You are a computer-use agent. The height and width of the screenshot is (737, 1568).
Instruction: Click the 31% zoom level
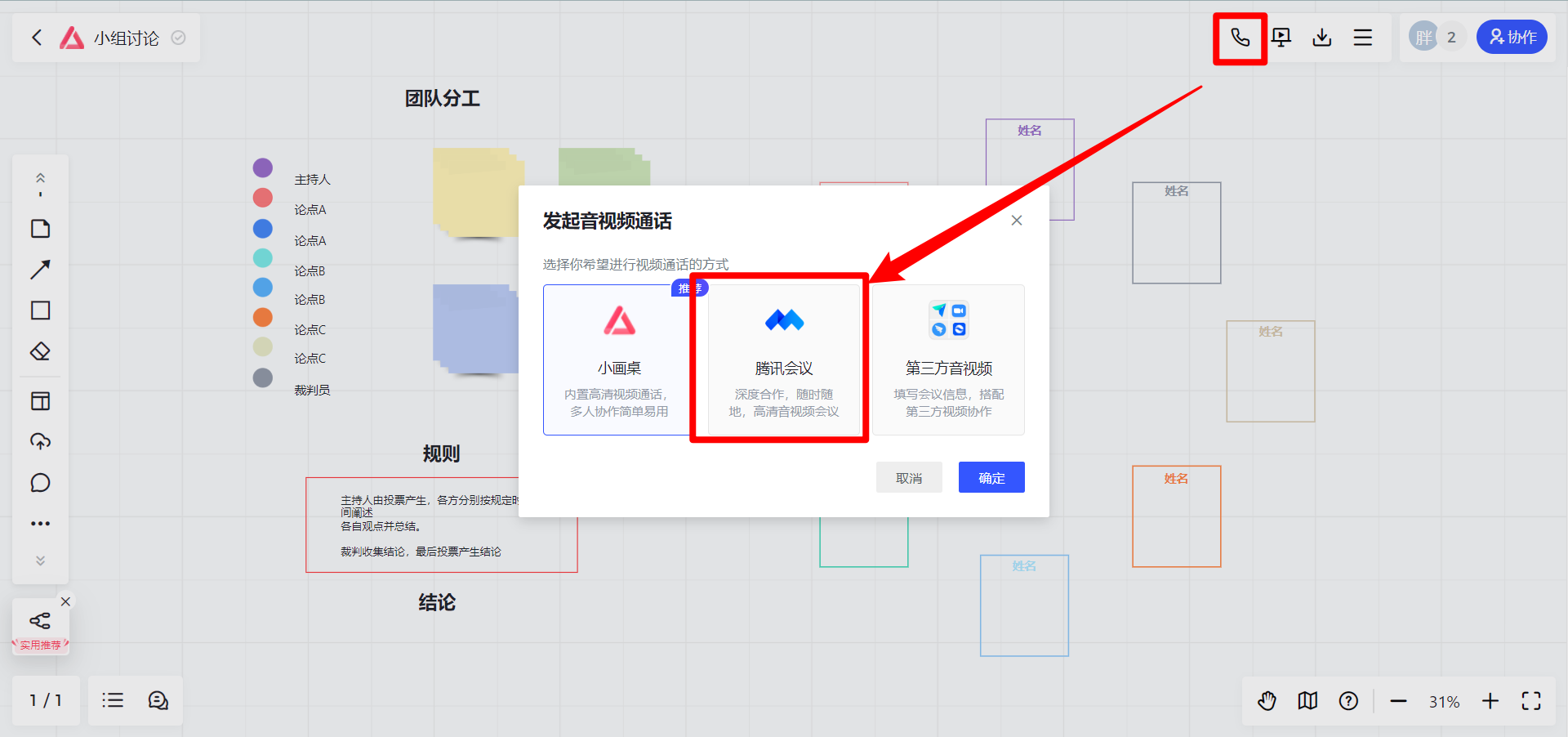tap(1444, 702)
